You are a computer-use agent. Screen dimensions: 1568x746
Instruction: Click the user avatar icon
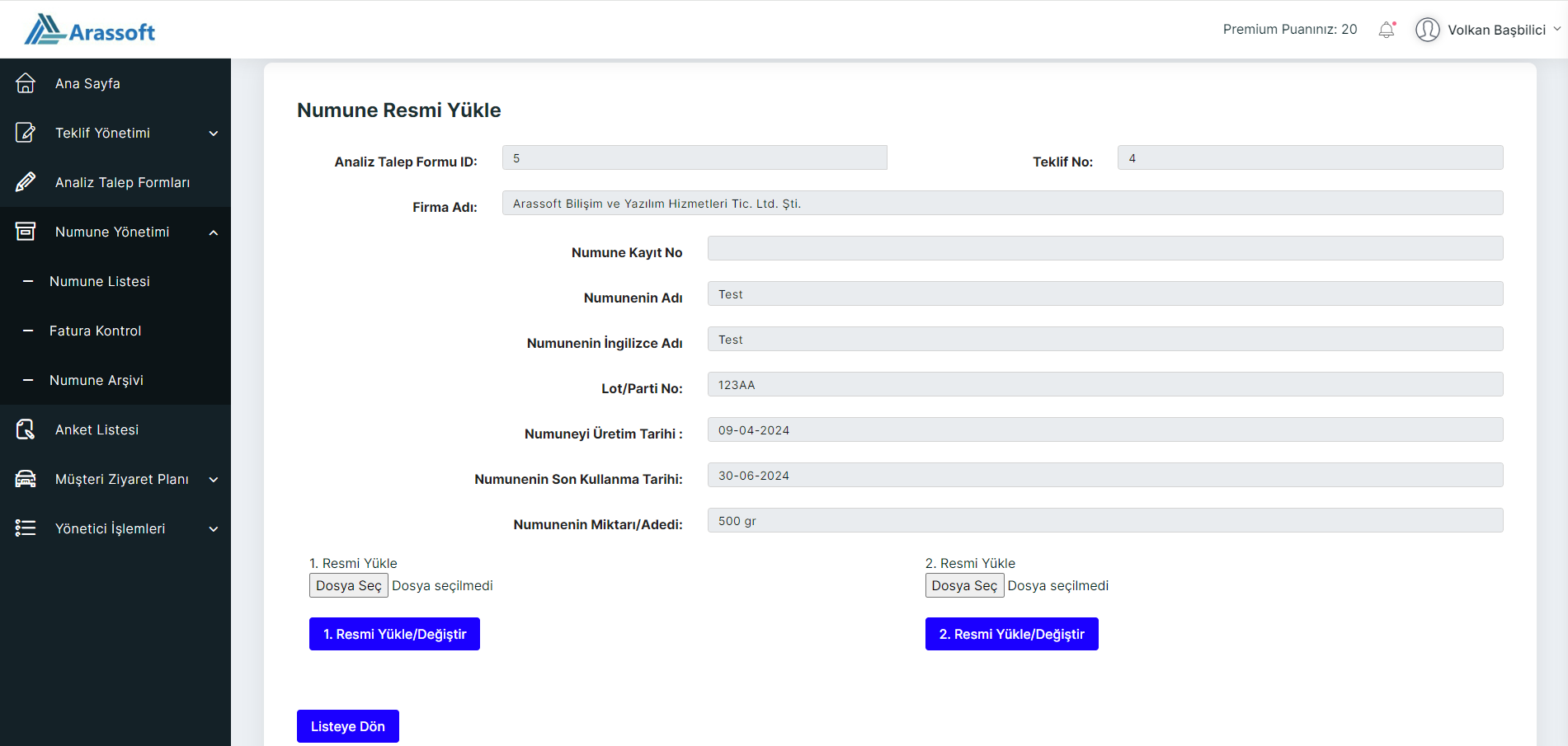[1427, 30]
